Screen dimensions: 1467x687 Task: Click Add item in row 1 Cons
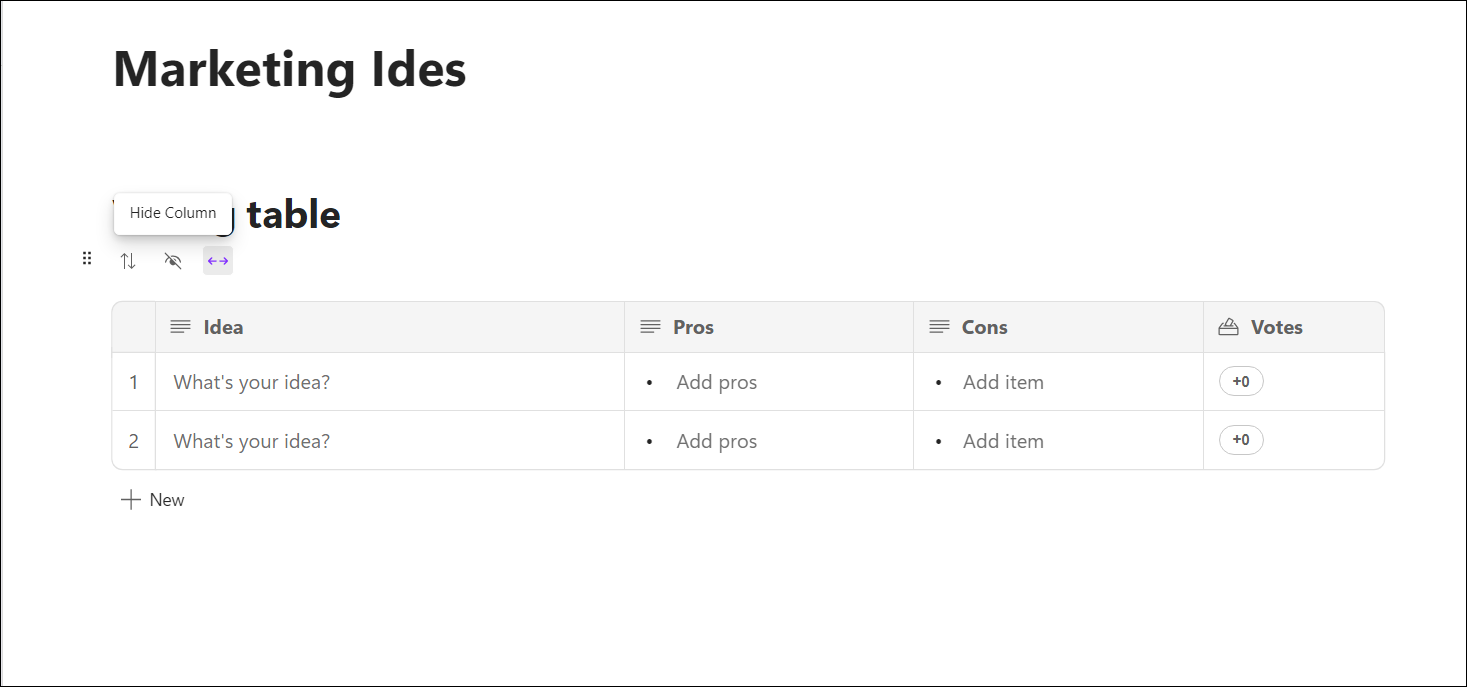point(1003,382)
